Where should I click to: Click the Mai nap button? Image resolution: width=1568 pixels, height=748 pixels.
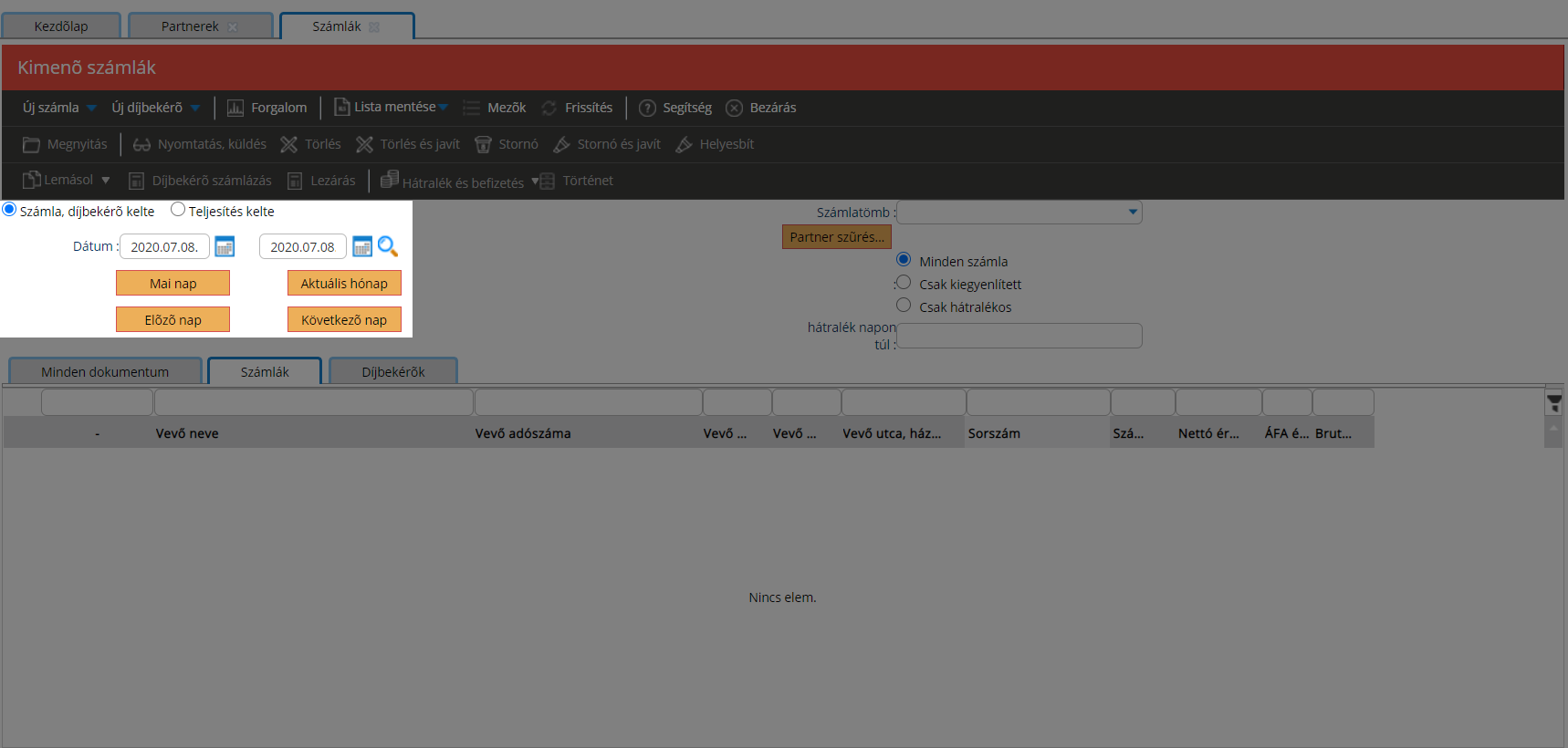coord(172,283)
